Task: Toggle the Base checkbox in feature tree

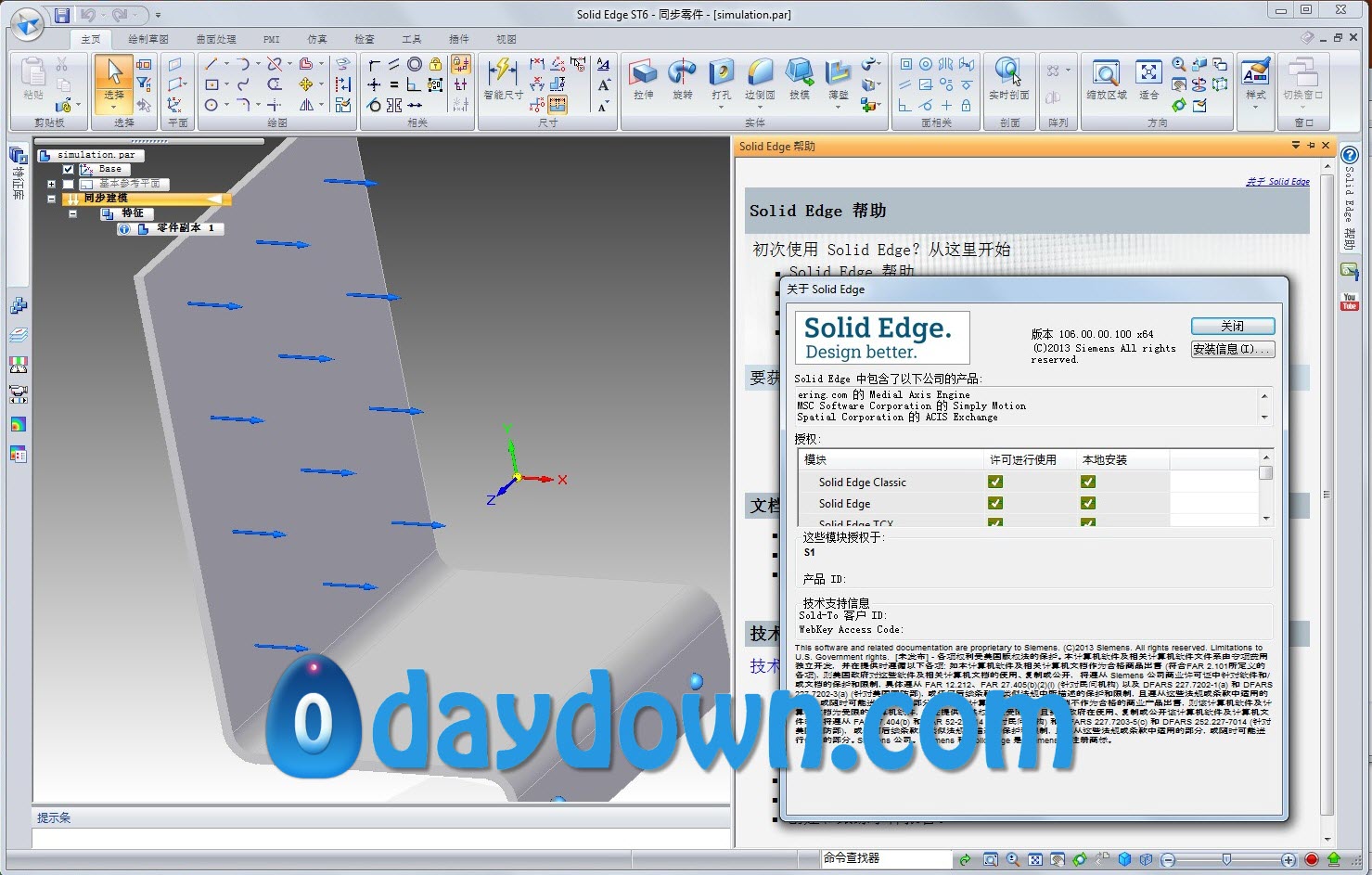Action: pyautogui.click(x=68, y=170)
